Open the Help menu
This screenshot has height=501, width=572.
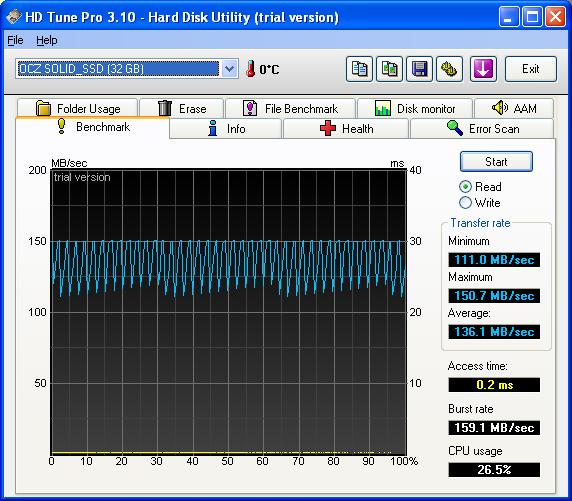pyautogui.click(x=47, y=40)
